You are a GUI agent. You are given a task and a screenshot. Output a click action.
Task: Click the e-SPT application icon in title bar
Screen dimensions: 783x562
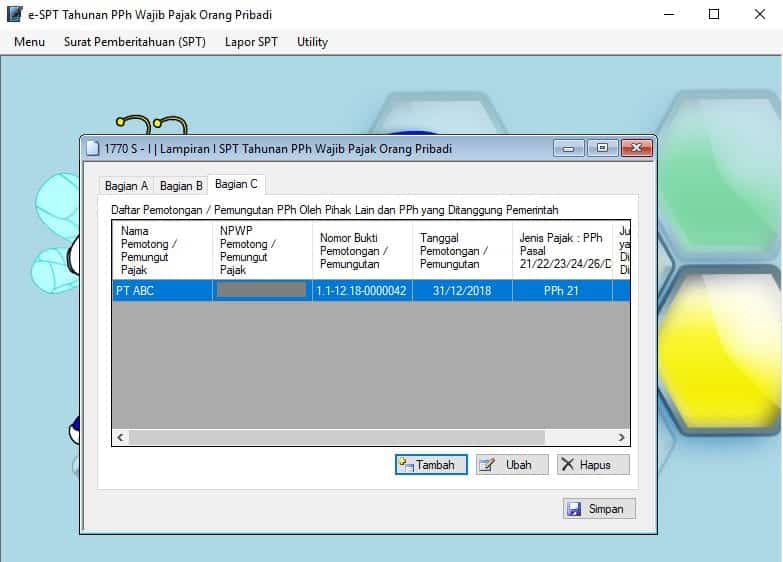point(14,14)
